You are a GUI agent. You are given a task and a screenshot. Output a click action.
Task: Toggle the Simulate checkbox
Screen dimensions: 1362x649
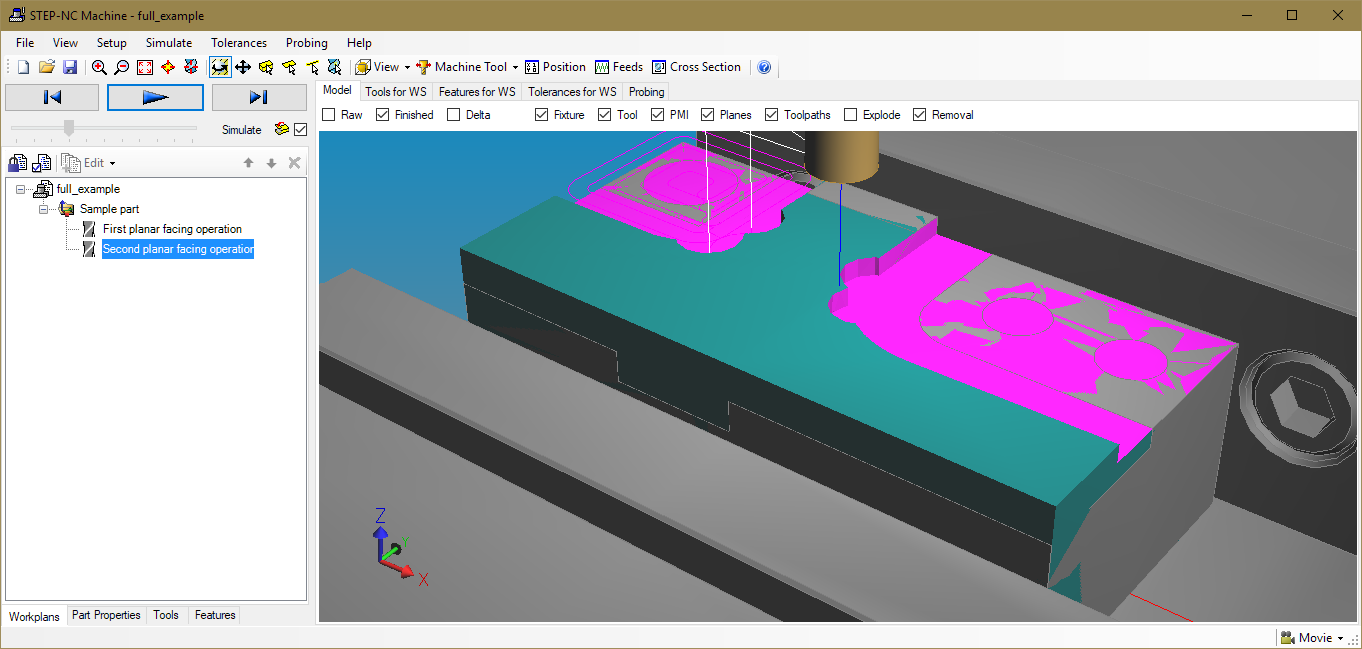[300, 129]
